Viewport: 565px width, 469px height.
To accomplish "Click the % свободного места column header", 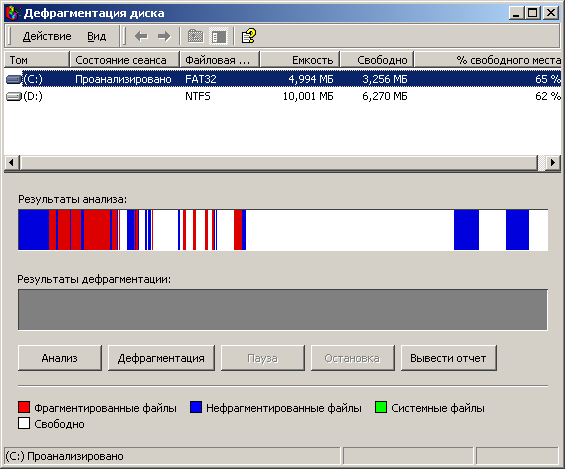I will click(x=488, y=60).
